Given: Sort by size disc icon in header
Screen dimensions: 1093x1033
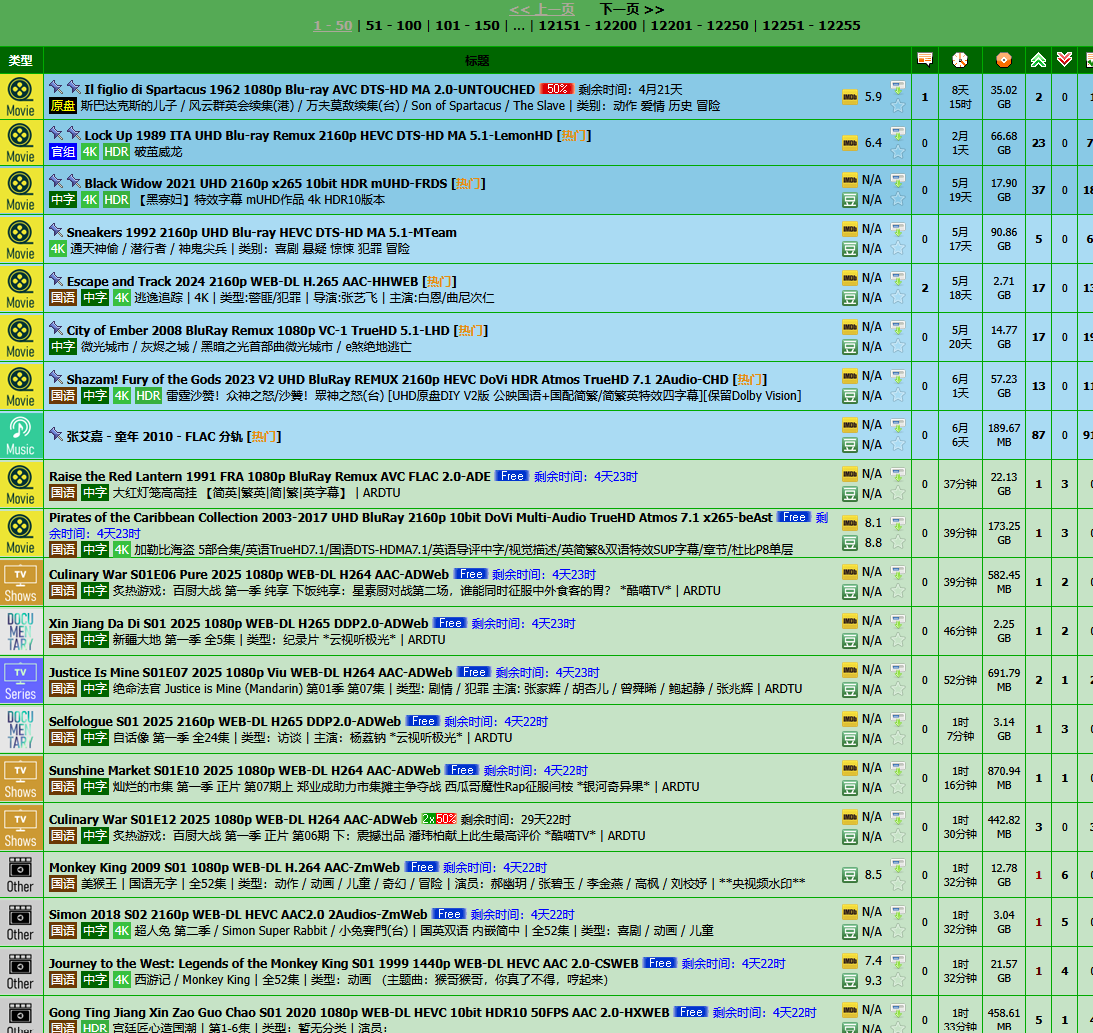Looking at the screenshot, I should 1003,60.
